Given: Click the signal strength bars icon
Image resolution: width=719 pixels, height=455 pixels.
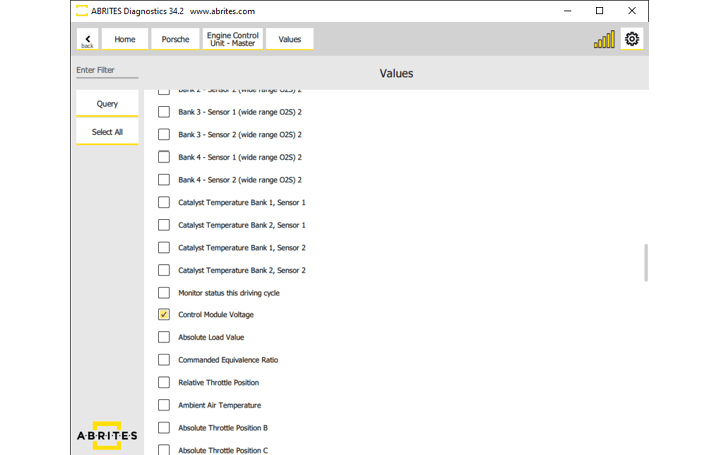Looking at the screenshot, I should click(604, 40).
